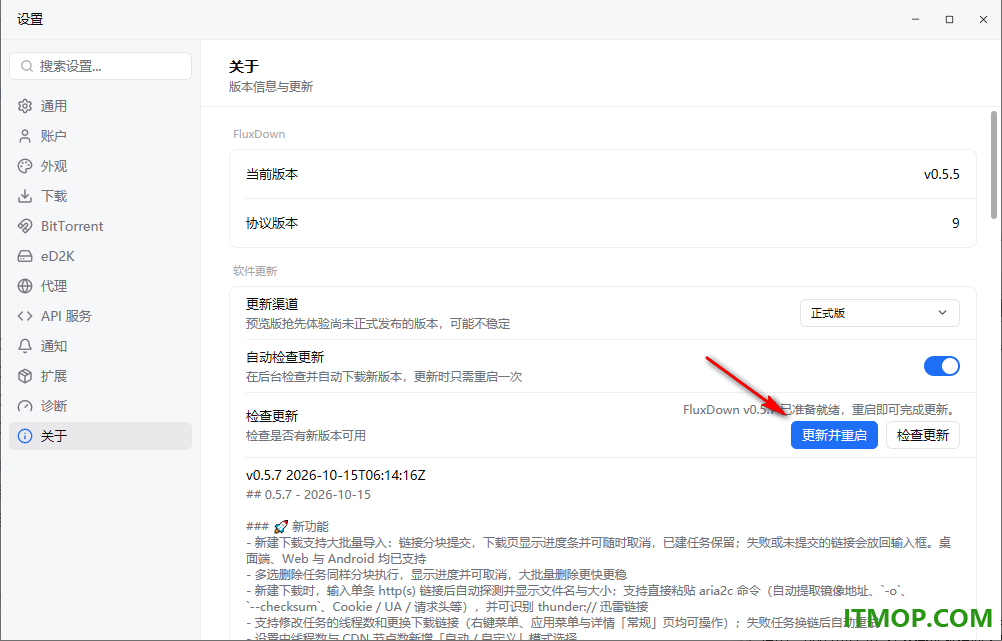Open the 扩展 settings page

point(100,376)
